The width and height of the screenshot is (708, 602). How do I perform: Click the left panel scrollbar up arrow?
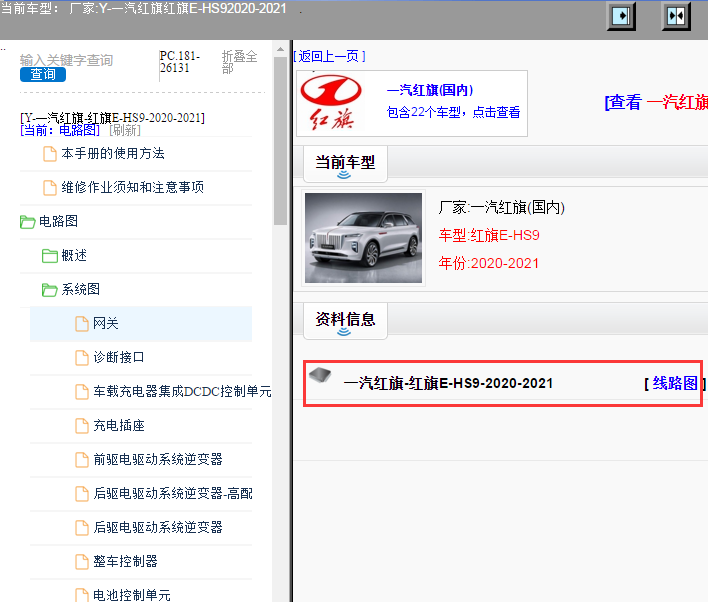coord(280,49)
